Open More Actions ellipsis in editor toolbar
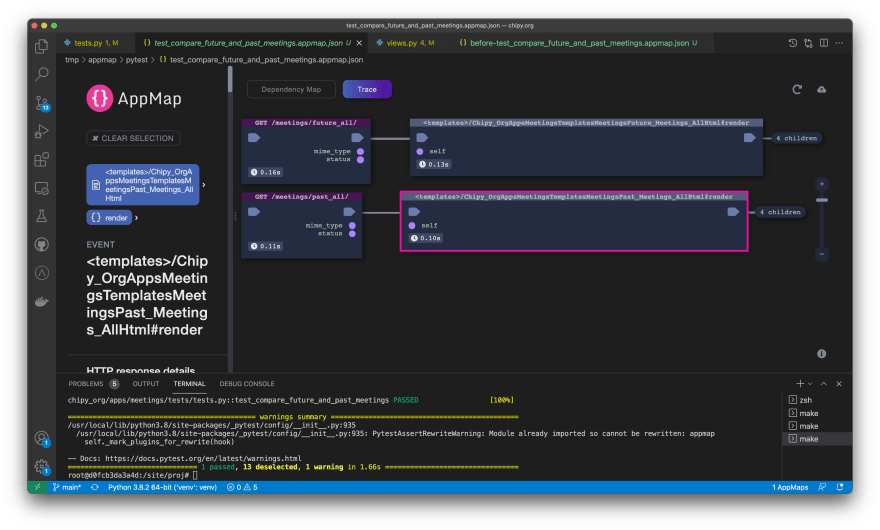 point(839,43)
